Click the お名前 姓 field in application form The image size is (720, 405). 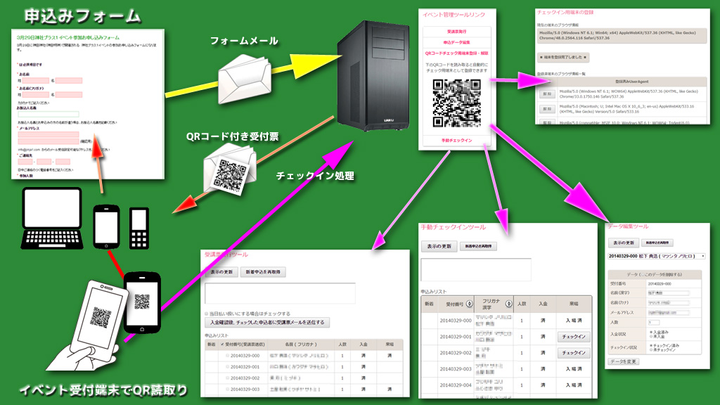coord(35,81)
